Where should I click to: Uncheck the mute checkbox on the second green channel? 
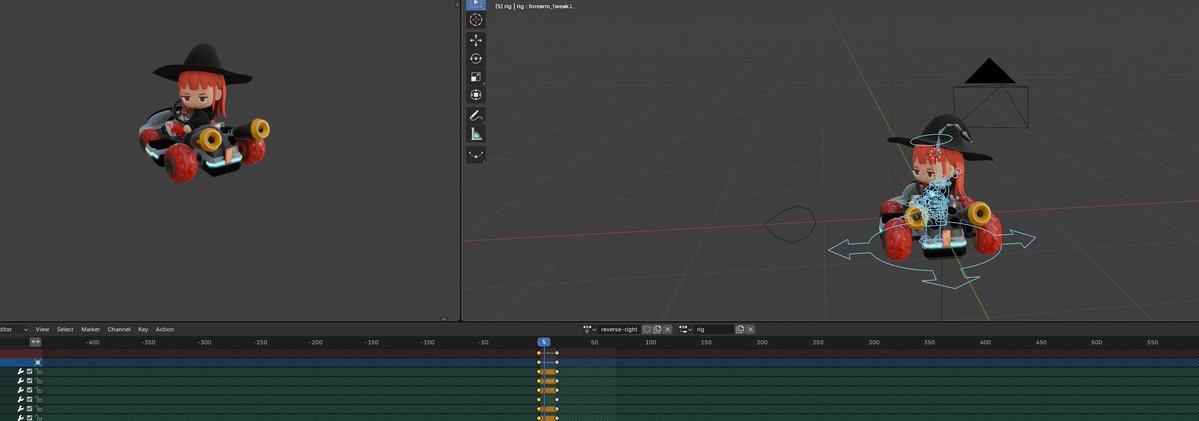[x=30, y=381]
